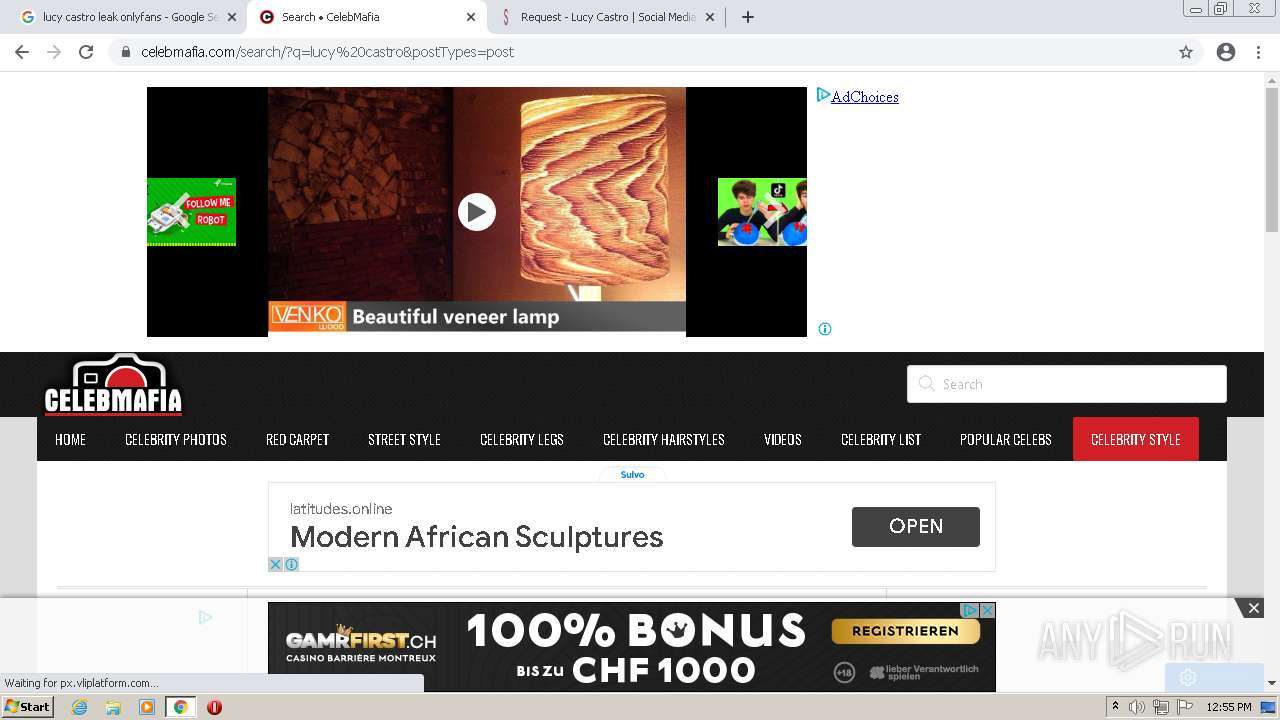Bookmark this page with the star icon
The width and height of the screenshot is (1280, 720).
click(1186, 52)
